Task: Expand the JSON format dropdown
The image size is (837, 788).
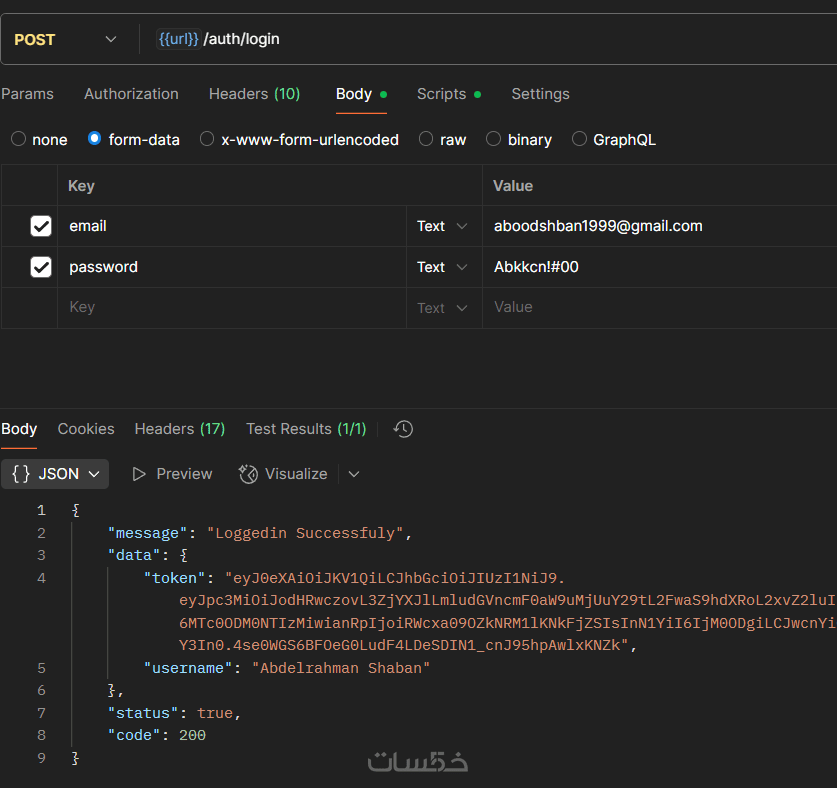Action: [x=55, y=474]
